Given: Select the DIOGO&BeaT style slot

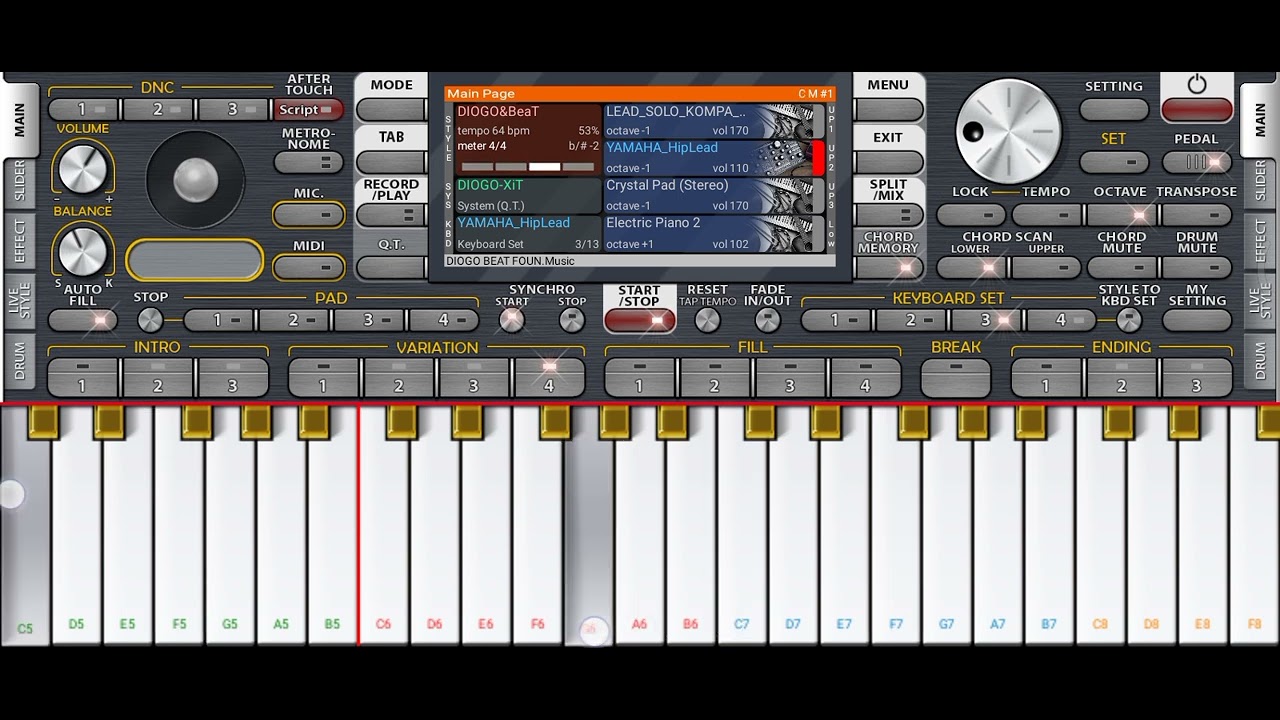Looking at the screenshot, I should tap(528, 139).
